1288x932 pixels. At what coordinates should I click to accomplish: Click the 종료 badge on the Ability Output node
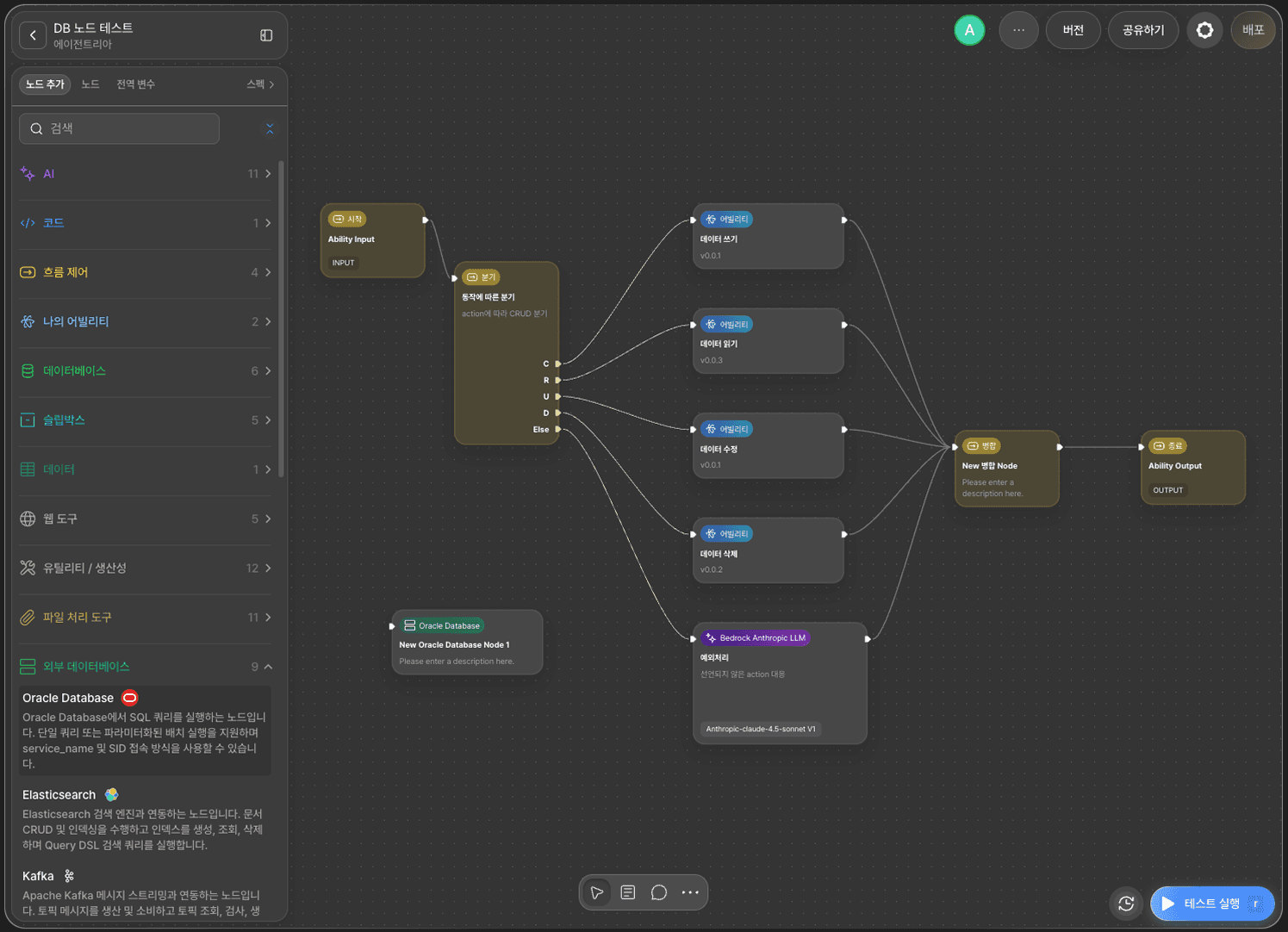coord(1167,446)
